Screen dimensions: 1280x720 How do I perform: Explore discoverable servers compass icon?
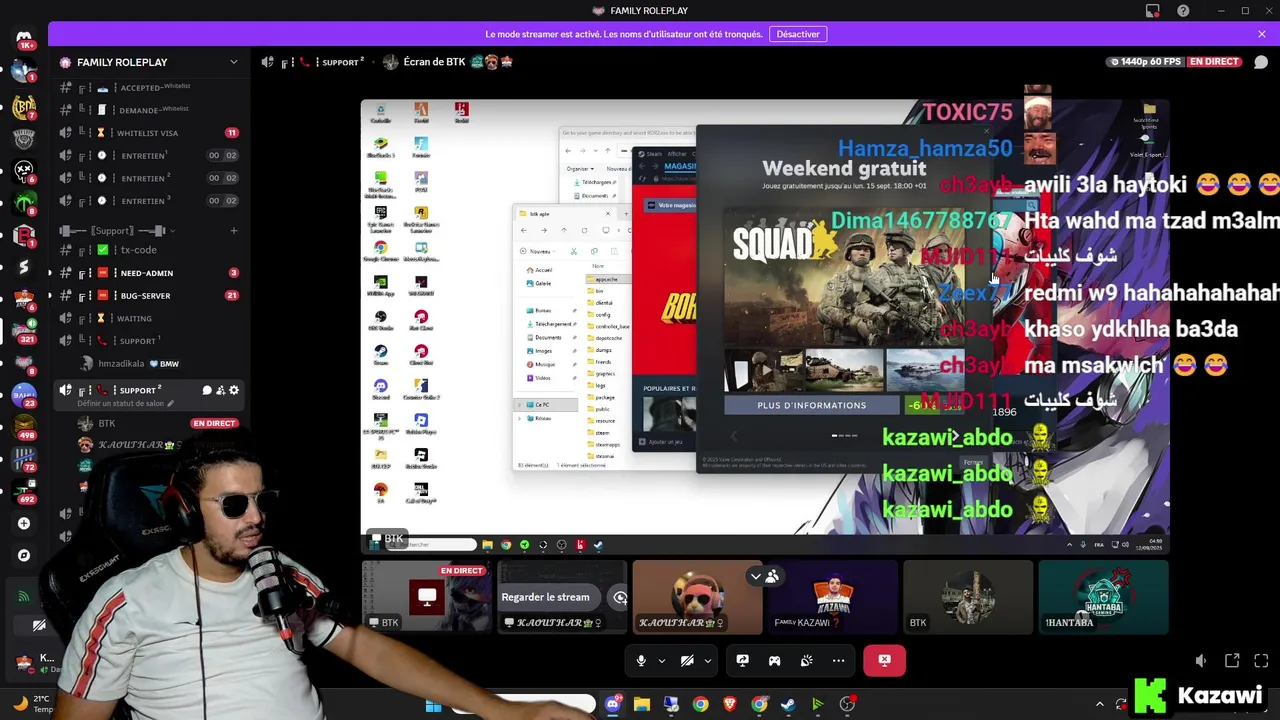[x=24, y=555]
